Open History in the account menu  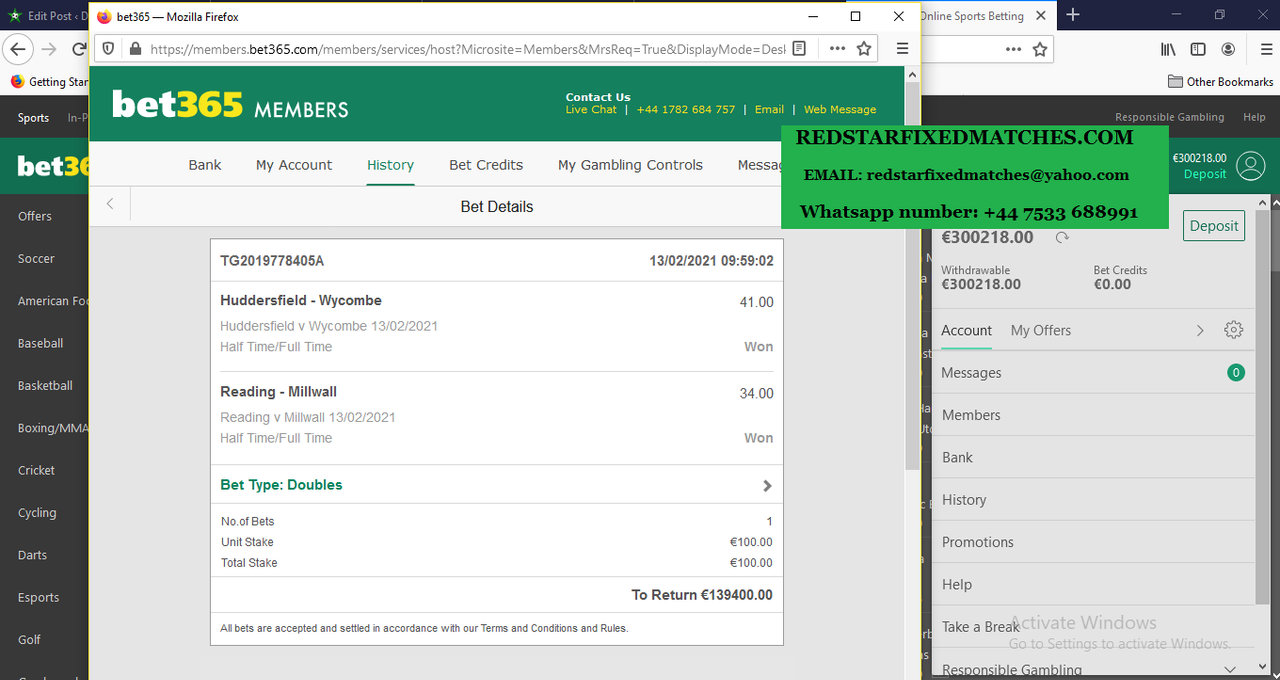[x=1093, y=500]
